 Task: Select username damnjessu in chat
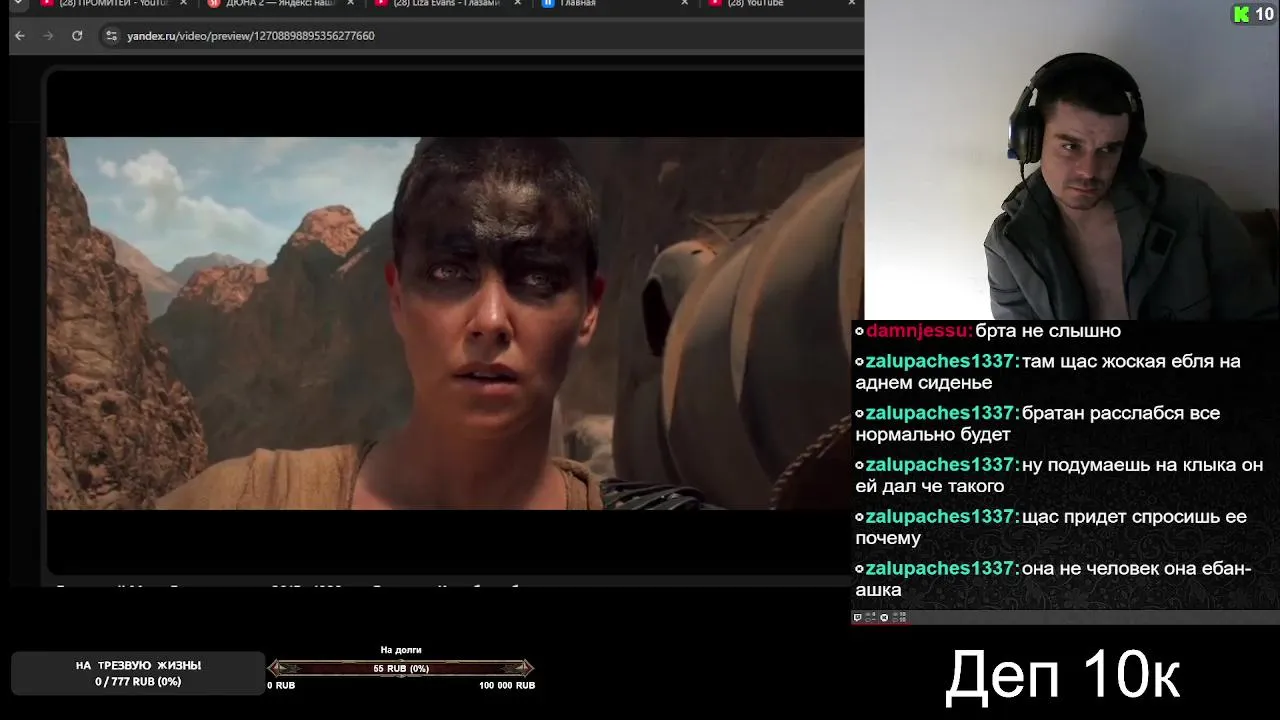[x=917, y=331]
